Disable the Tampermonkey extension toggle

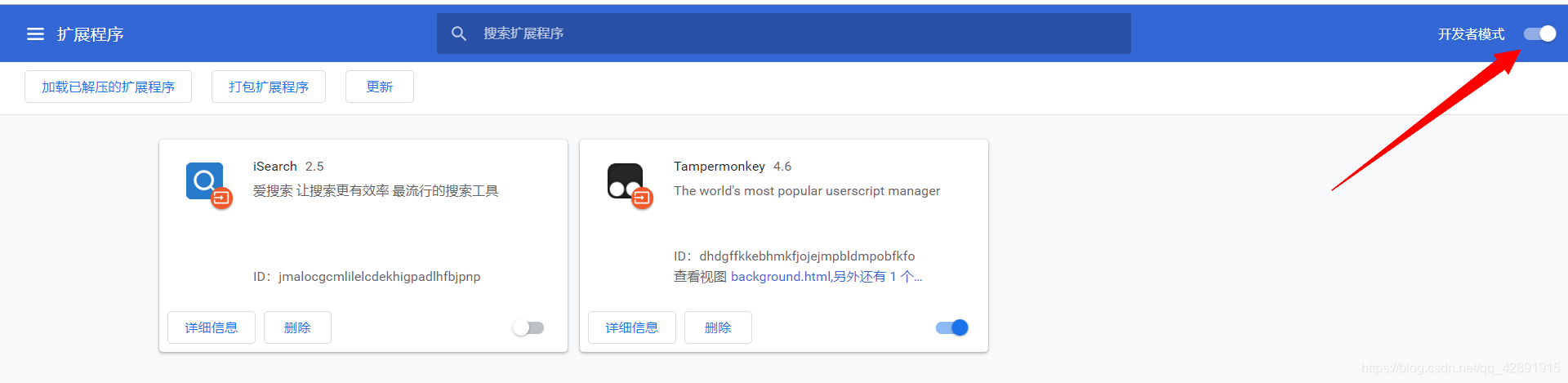[x=952, y=327]
